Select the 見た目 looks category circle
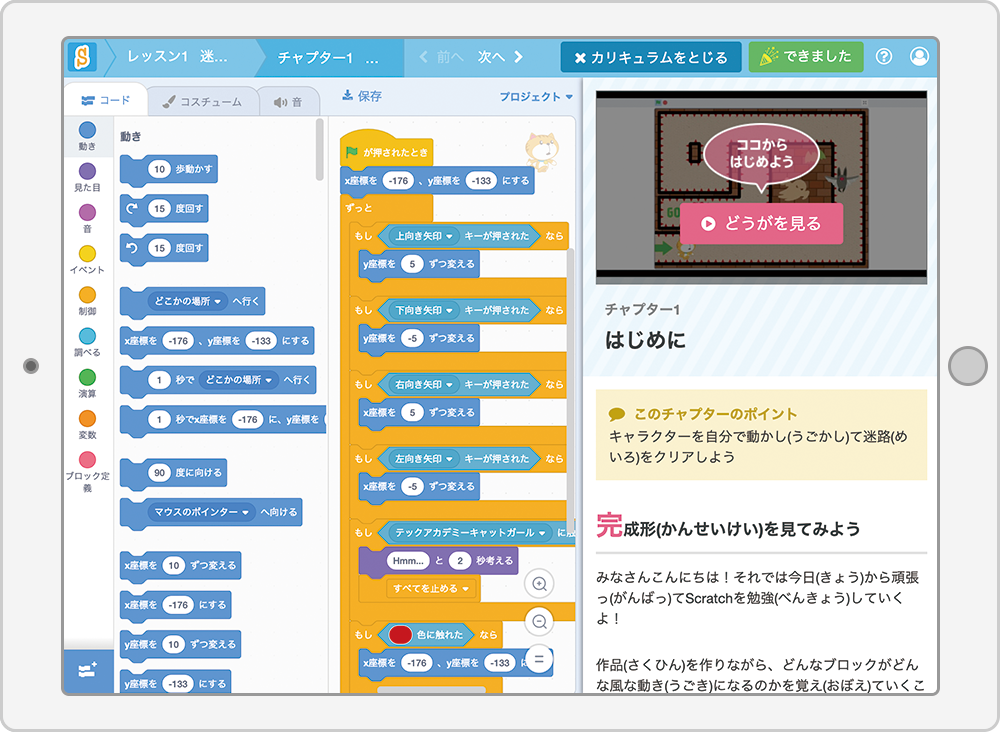Screen dimensions: 1000x732 pyautogui.click(x=87, y=171)
